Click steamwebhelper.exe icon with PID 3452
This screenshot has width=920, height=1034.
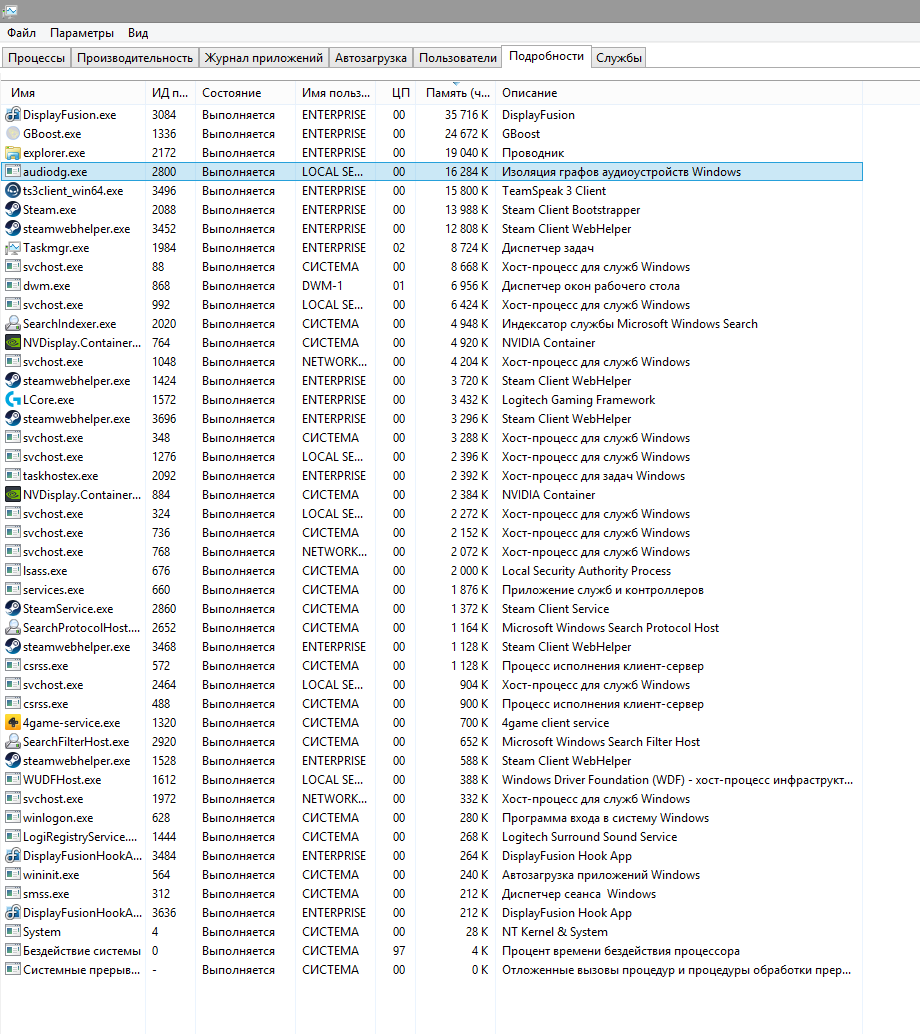point(13,229)
